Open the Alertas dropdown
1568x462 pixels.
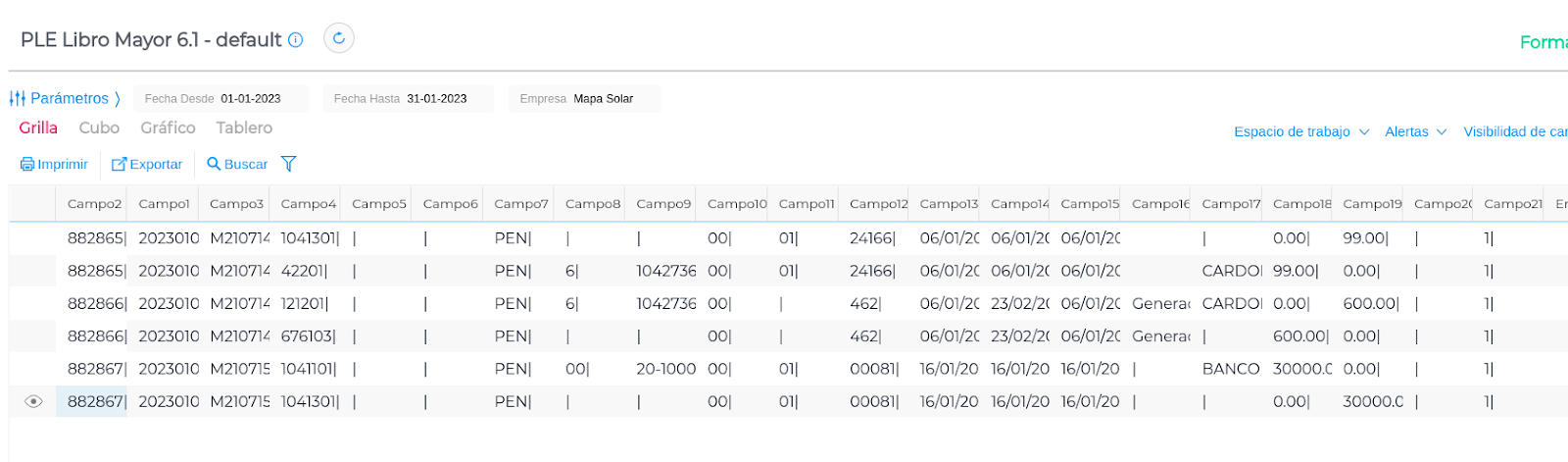tap(1415, 131)
